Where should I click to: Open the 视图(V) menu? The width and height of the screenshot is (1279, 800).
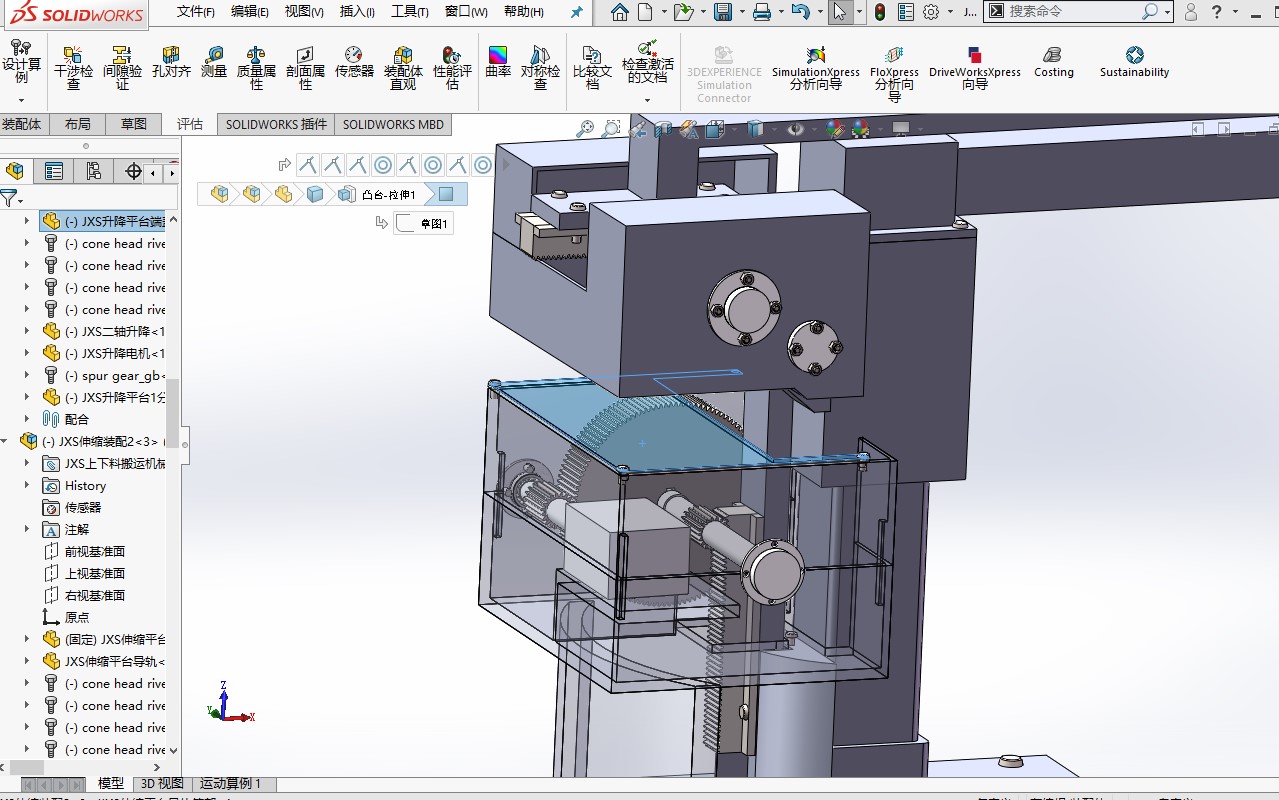pyautogui.click(x=304, y=12)
